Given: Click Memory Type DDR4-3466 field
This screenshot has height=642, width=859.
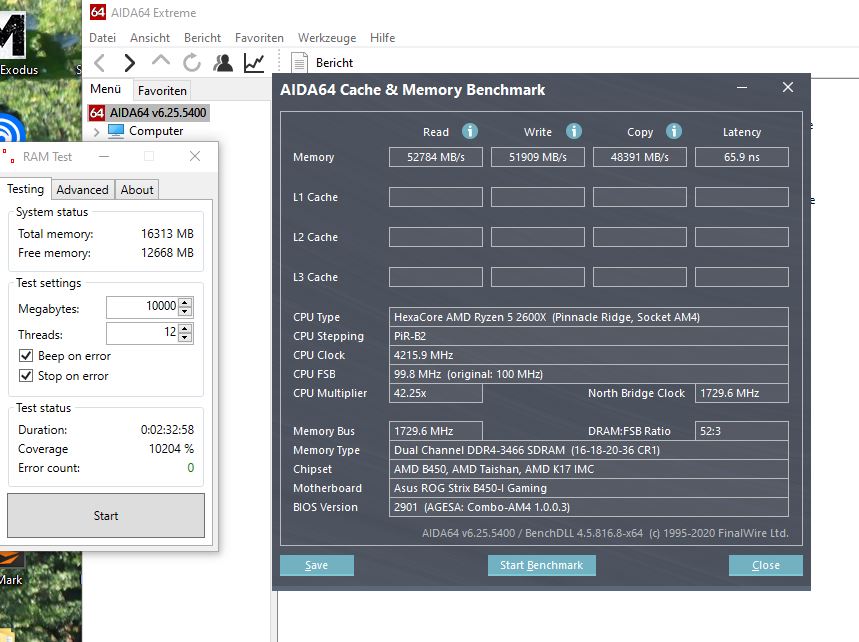Looking at the screenshot, I should (x=589, y=450).
